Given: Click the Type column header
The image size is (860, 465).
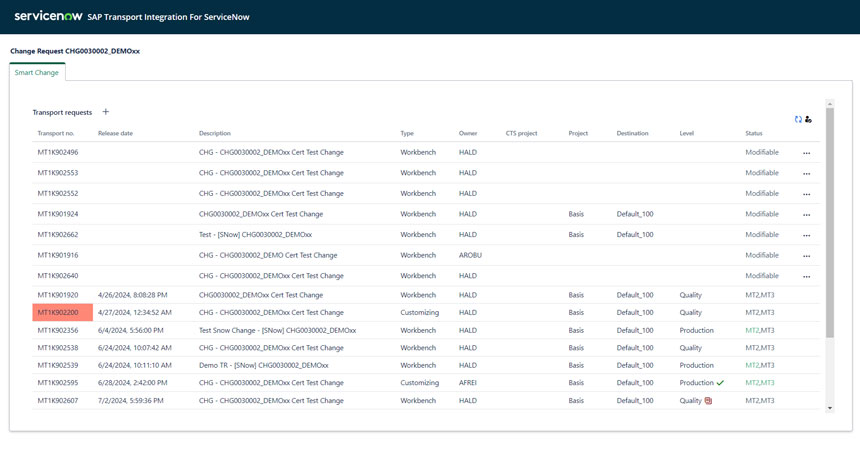Looking at the screenshot, I should pyautogui.click(x=407, y=133).
